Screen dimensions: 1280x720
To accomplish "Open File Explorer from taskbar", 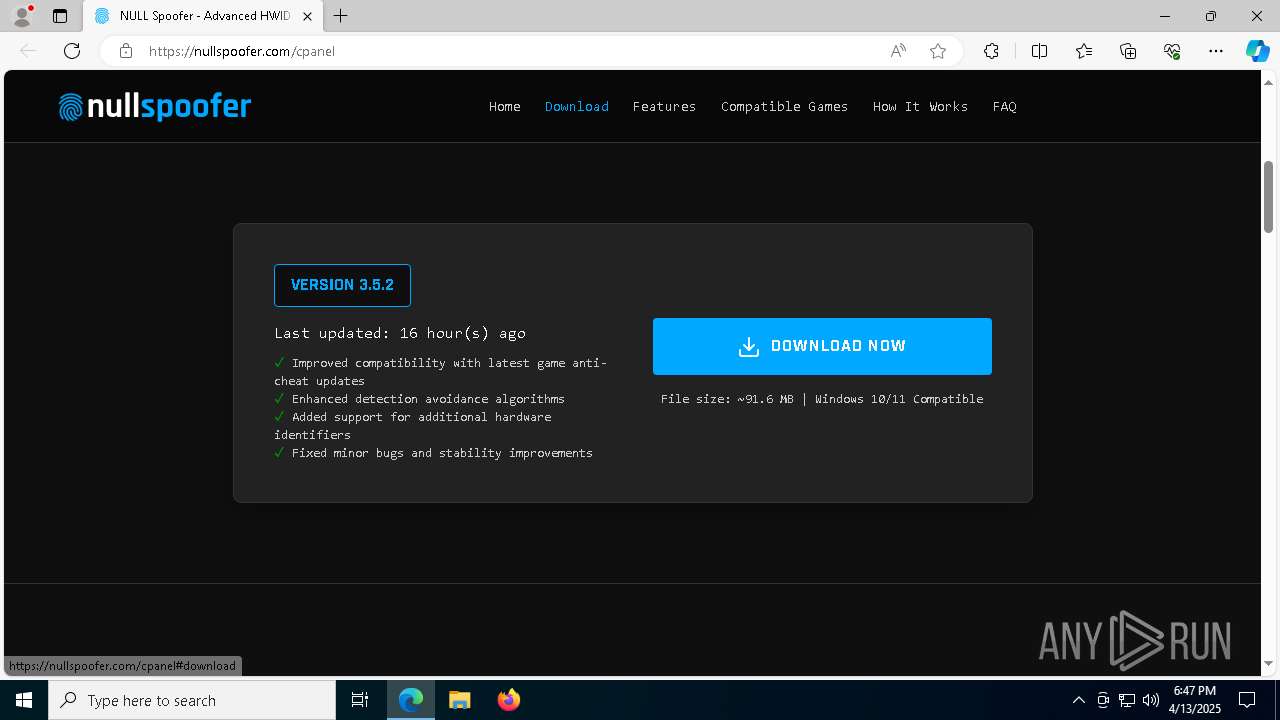I will [459, 700].
